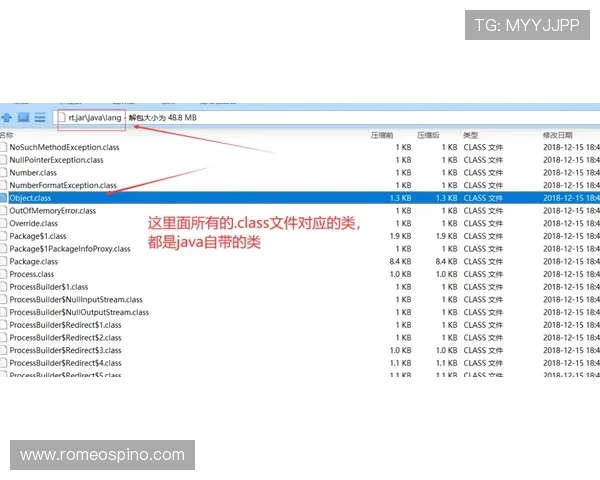Click CLASS 文件 type in Object.class row

483,198
